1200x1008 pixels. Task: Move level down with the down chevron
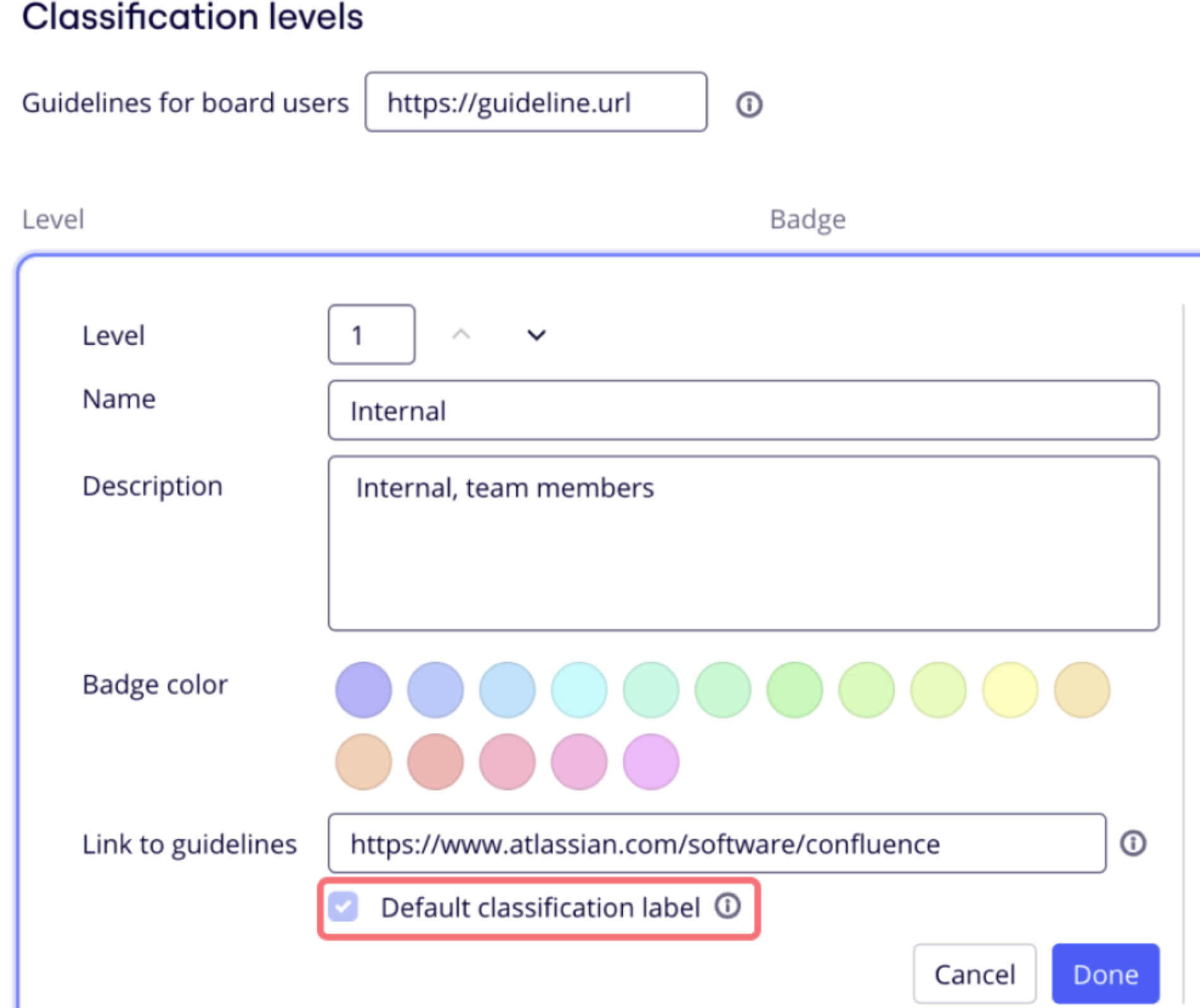tap(536, 335)
